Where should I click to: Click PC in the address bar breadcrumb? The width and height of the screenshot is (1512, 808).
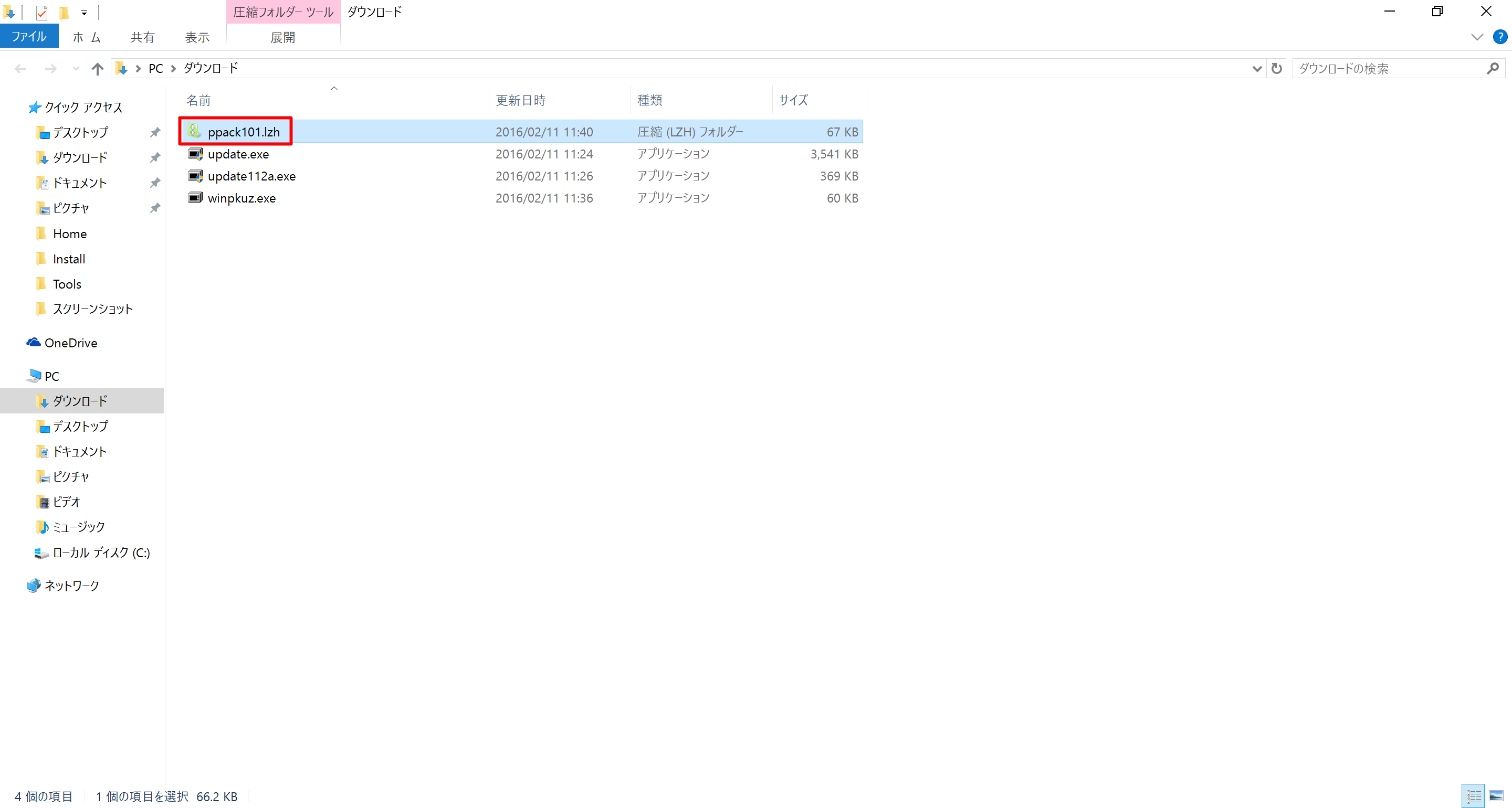155,68
